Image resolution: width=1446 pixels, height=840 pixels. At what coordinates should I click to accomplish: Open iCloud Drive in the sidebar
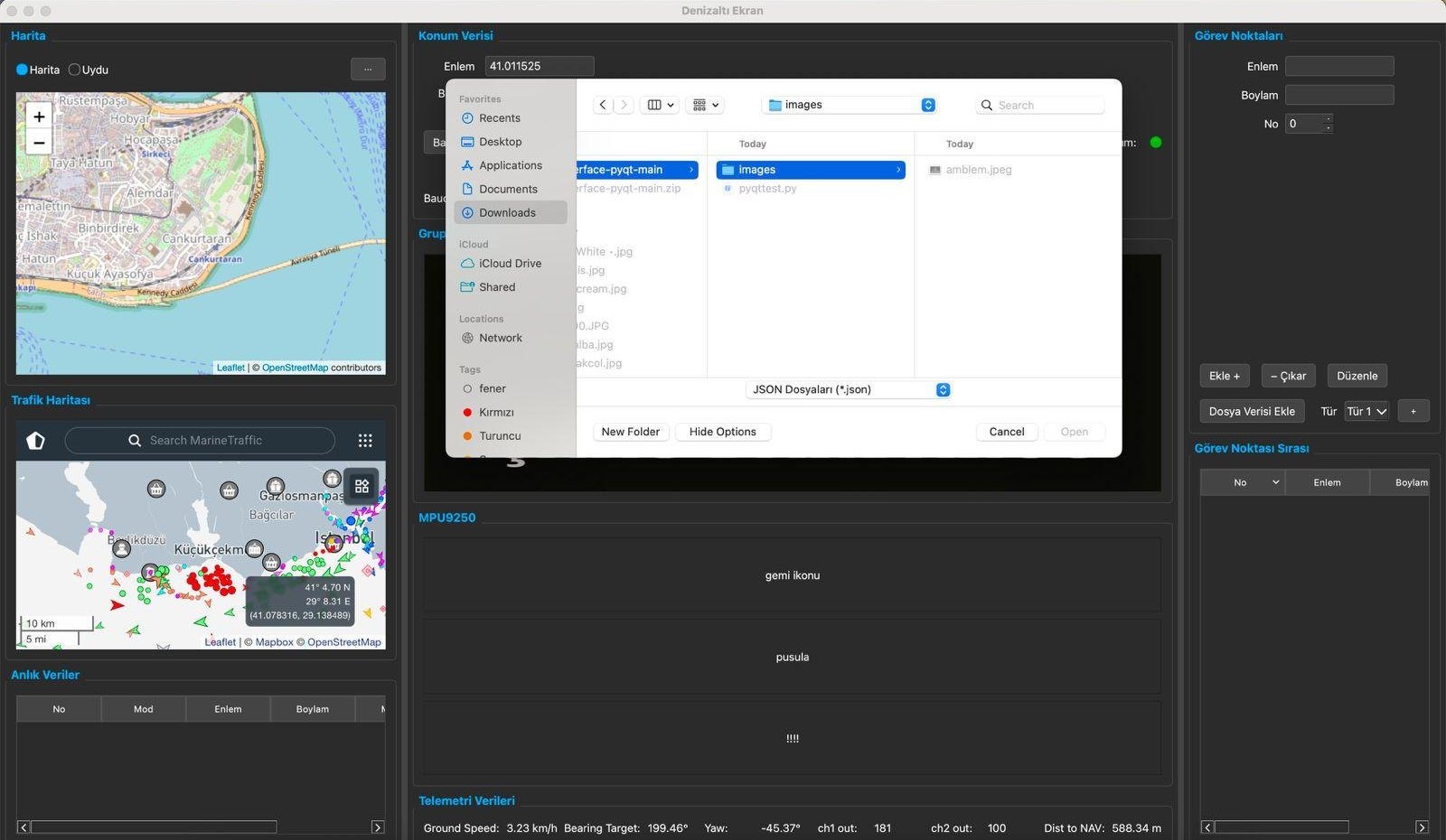[510, 264]
